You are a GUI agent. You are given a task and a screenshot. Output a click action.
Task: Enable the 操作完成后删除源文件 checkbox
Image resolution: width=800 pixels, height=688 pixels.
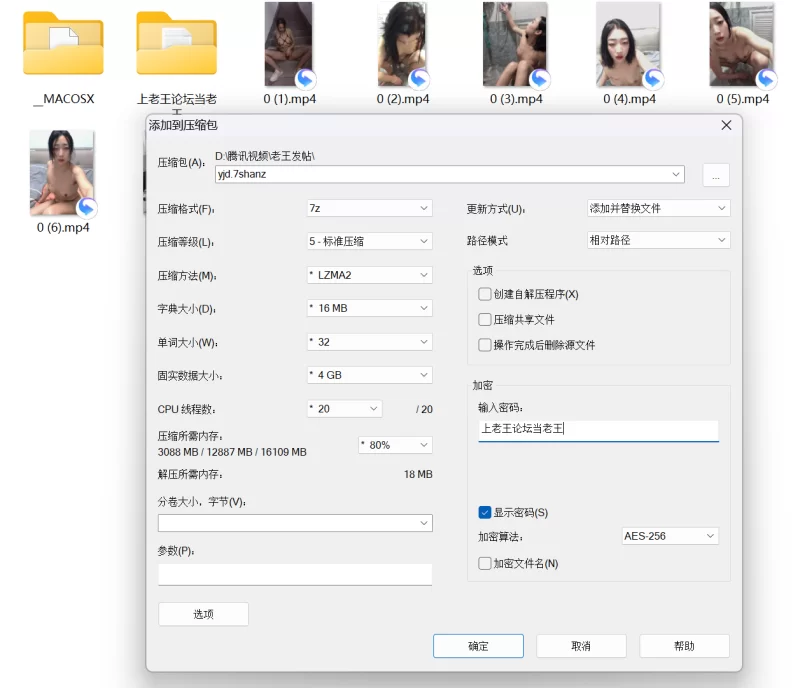click(485, 345)
